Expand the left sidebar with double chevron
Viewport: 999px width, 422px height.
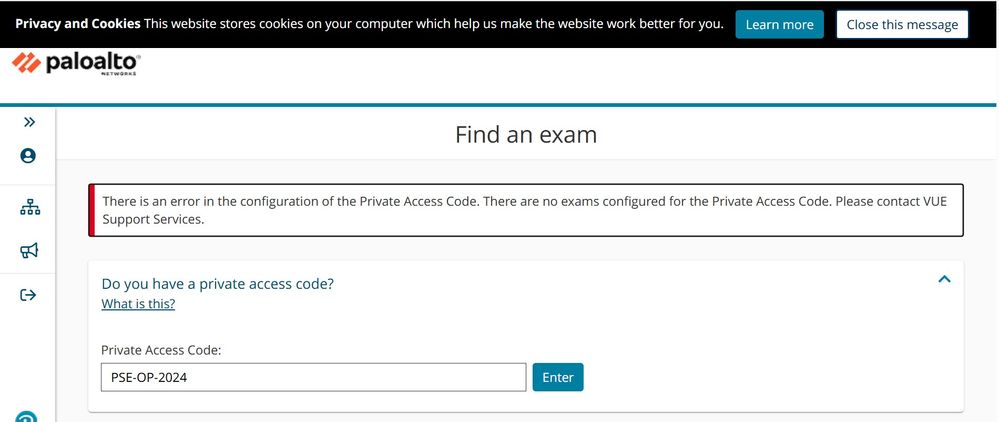click(x=29, y=122)
